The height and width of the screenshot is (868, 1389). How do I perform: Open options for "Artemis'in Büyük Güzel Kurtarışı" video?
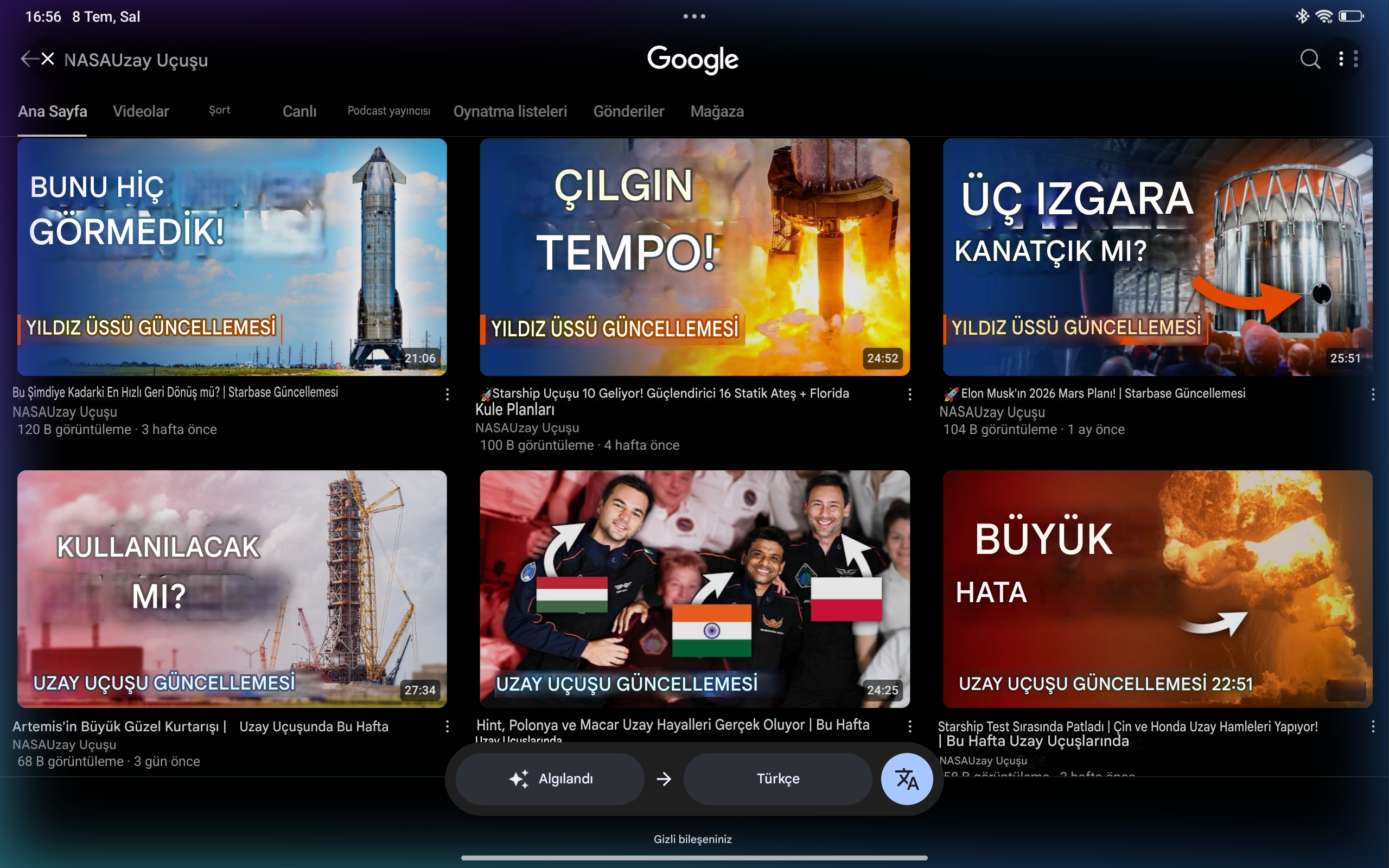[x=447, y=726]
